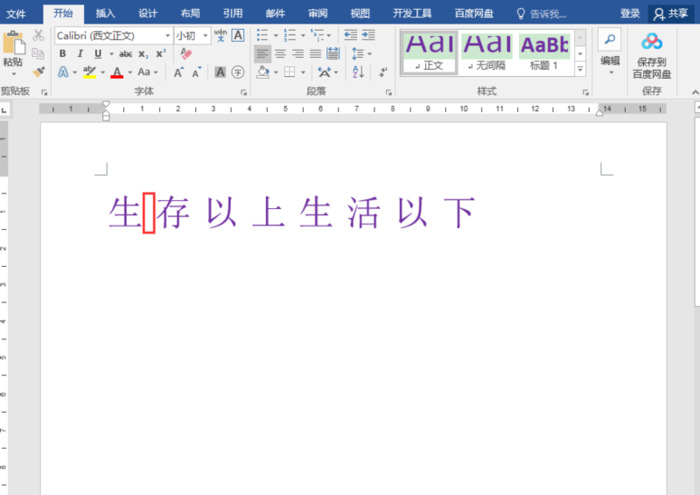
Task: Apply the 标题 1 style
Action: (x=544, y=53)
